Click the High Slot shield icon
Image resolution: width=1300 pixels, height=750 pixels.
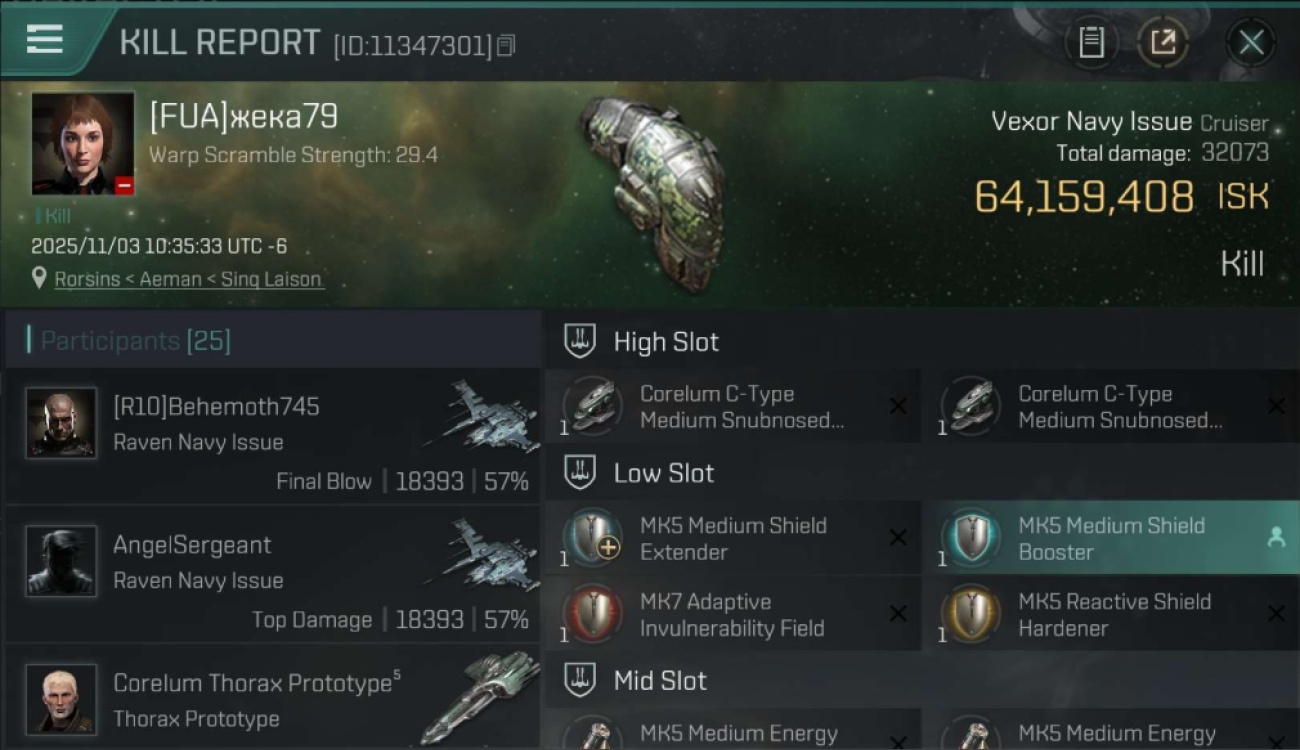(x=580, y=342)
